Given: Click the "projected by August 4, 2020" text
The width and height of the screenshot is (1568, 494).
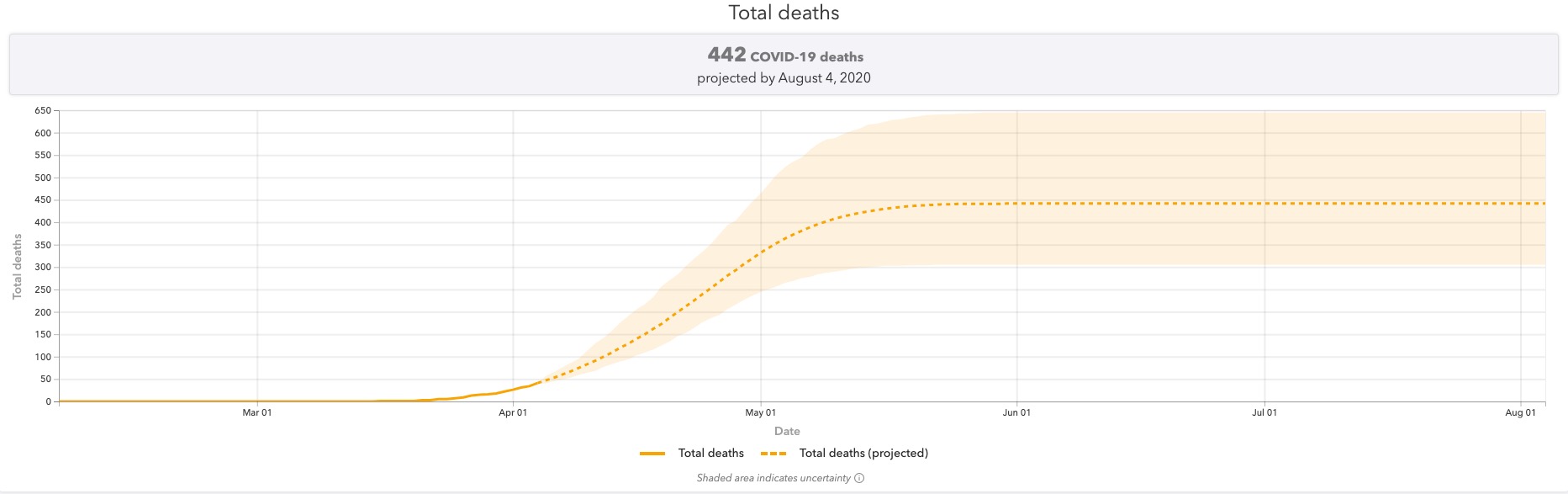Looking at the screenshot, I should click(784, 77).
